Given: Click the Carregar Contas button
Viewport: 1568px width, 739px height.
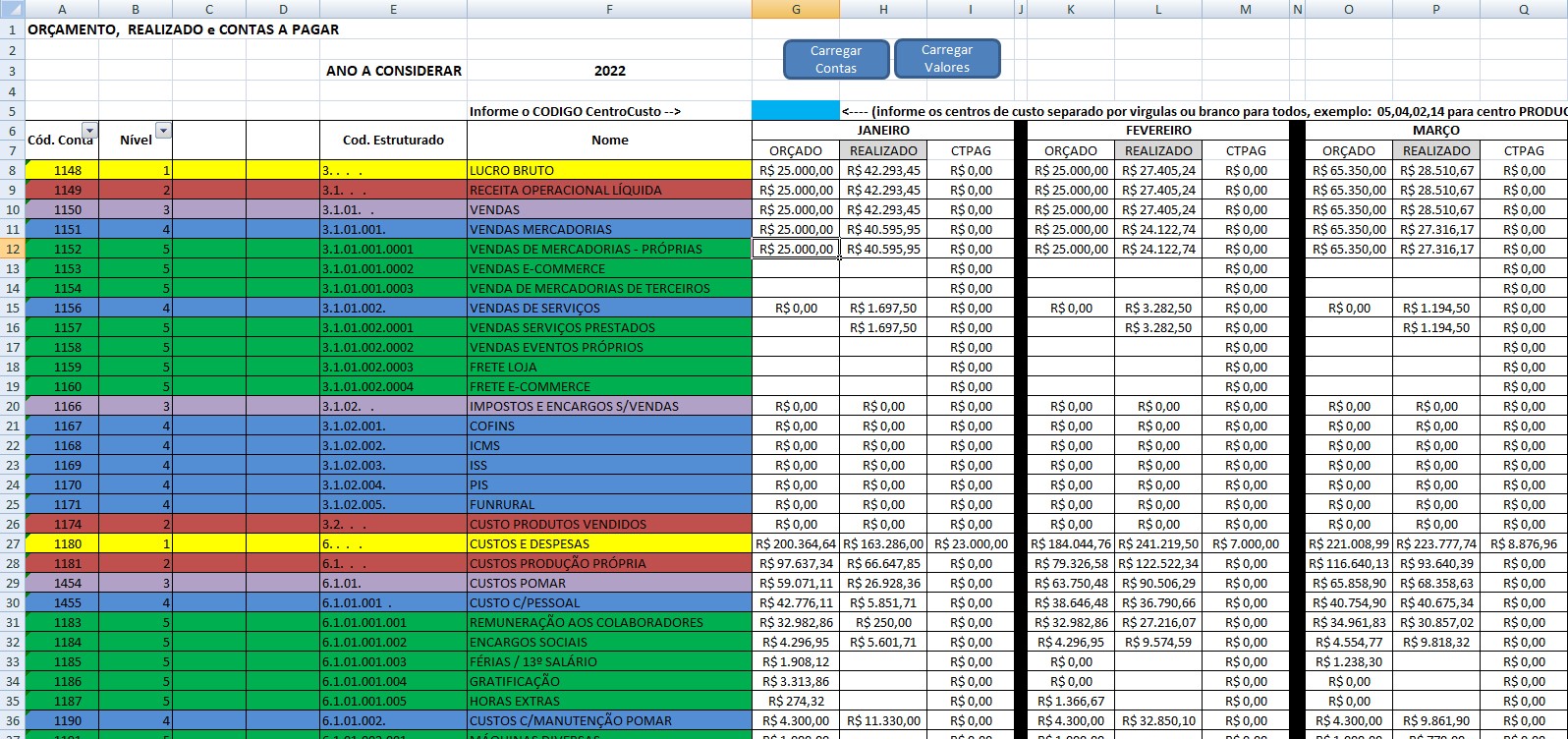Looking at the screenshot, I should pos(835,59).
